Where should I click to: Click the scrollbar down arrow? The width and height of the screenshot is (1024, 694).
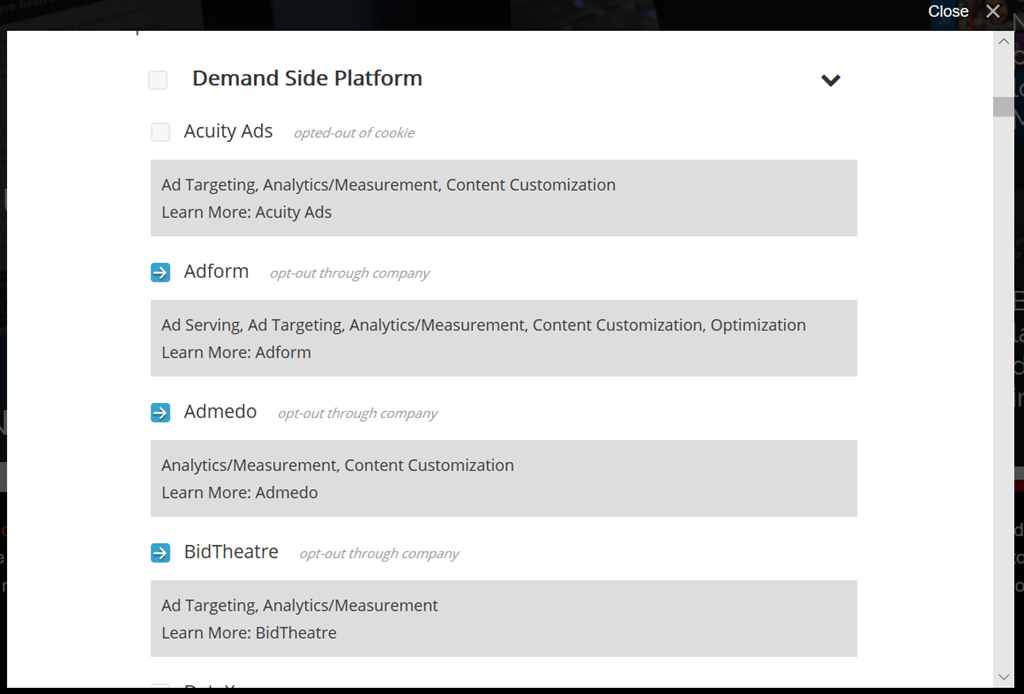tap(1003, 676)
